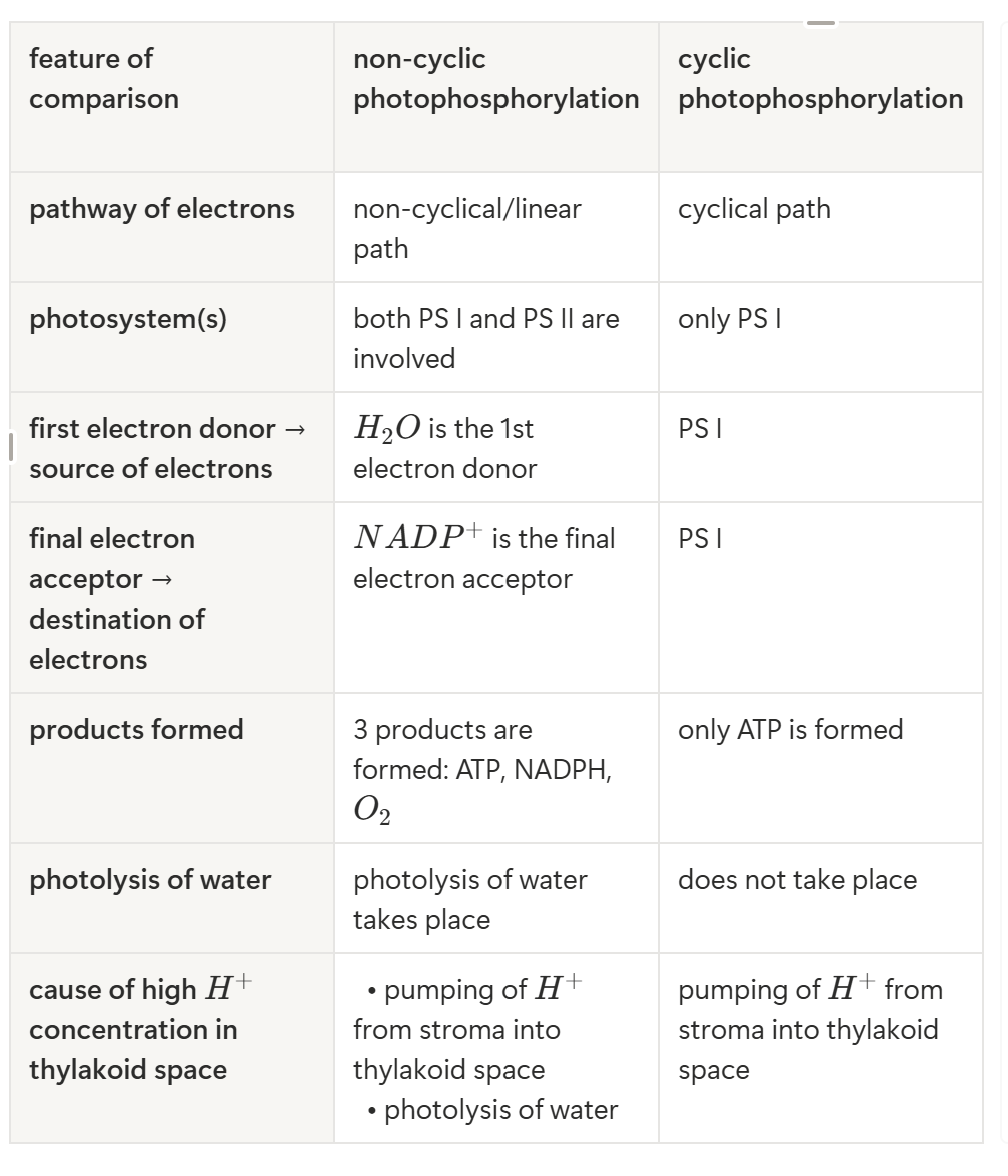
Task: Click the NADP+ equation in the final acceptor cell
Action: tap(418, 537)
